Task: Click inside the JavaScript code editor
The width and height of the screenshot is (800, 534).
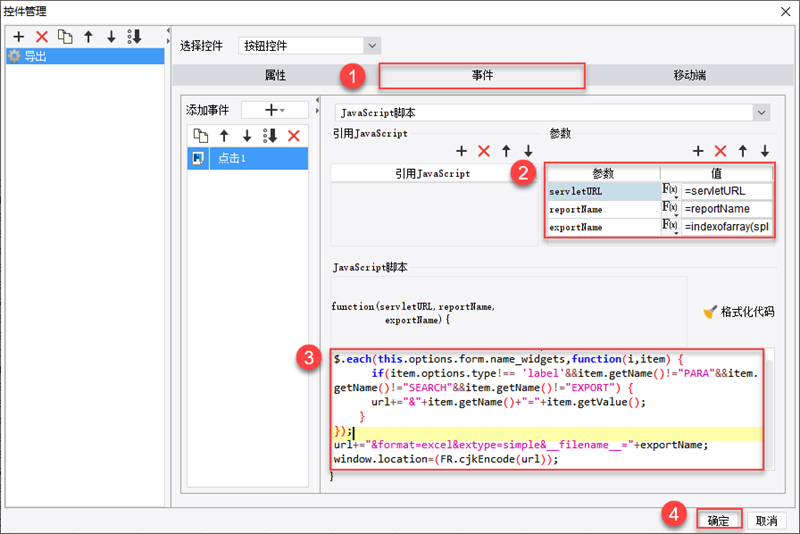Action: 547,409
